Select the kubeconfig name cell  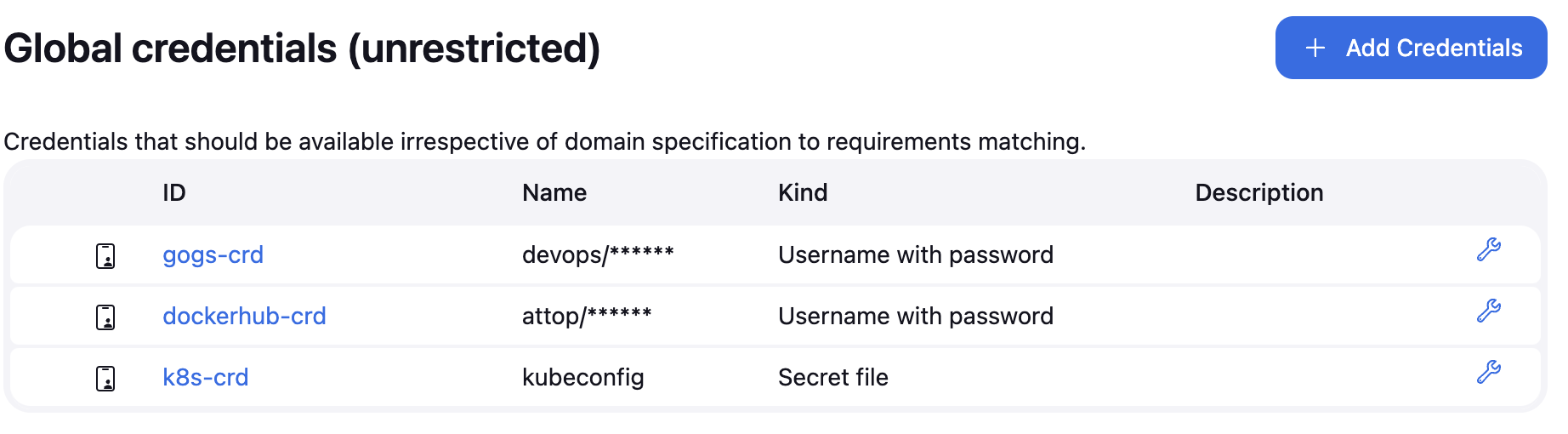pos(582,377)
